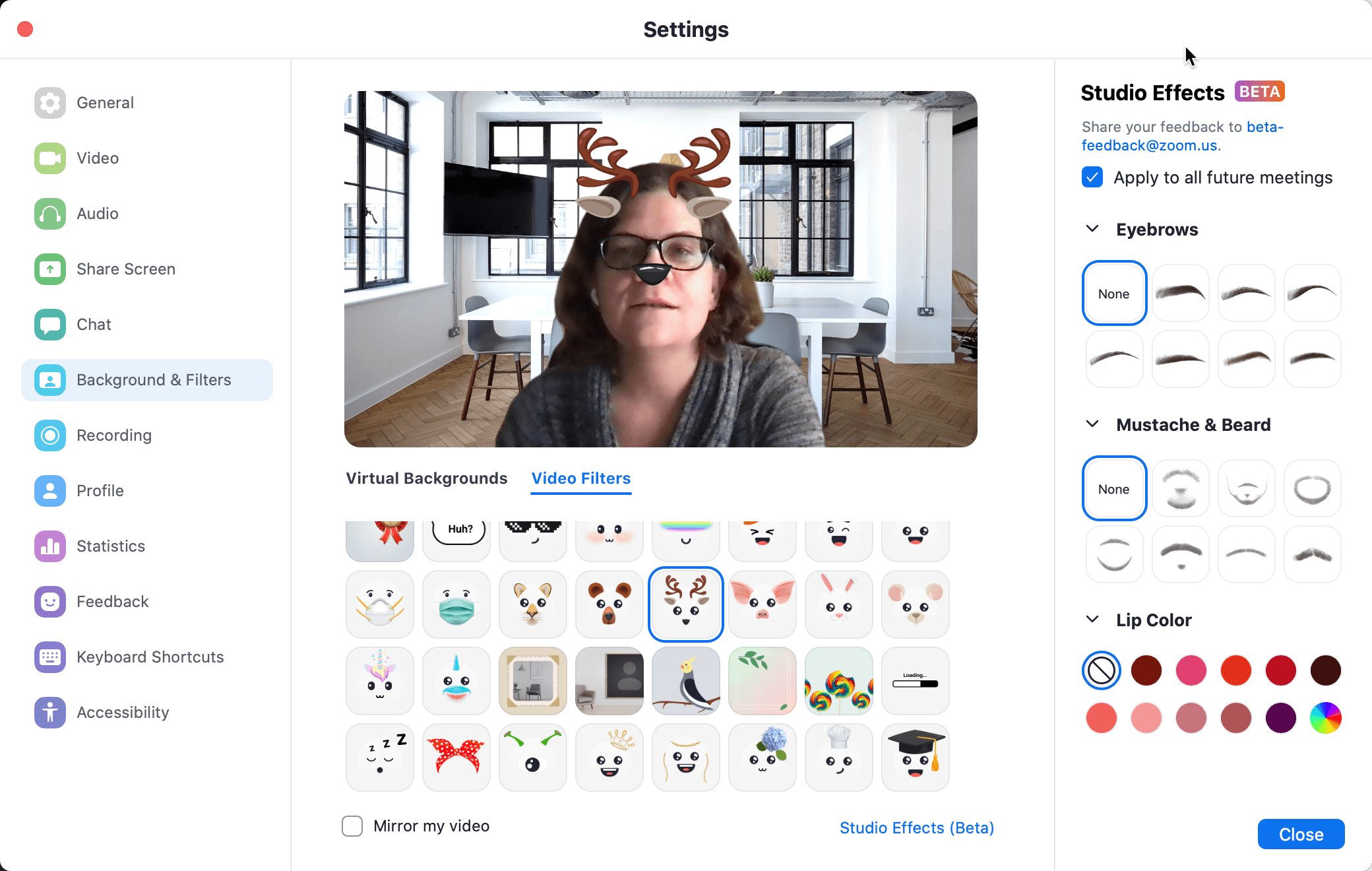The height and width of the screenshot is (871, 1372).
Task: Open Background & Filters settings
Action: [153, 379]
